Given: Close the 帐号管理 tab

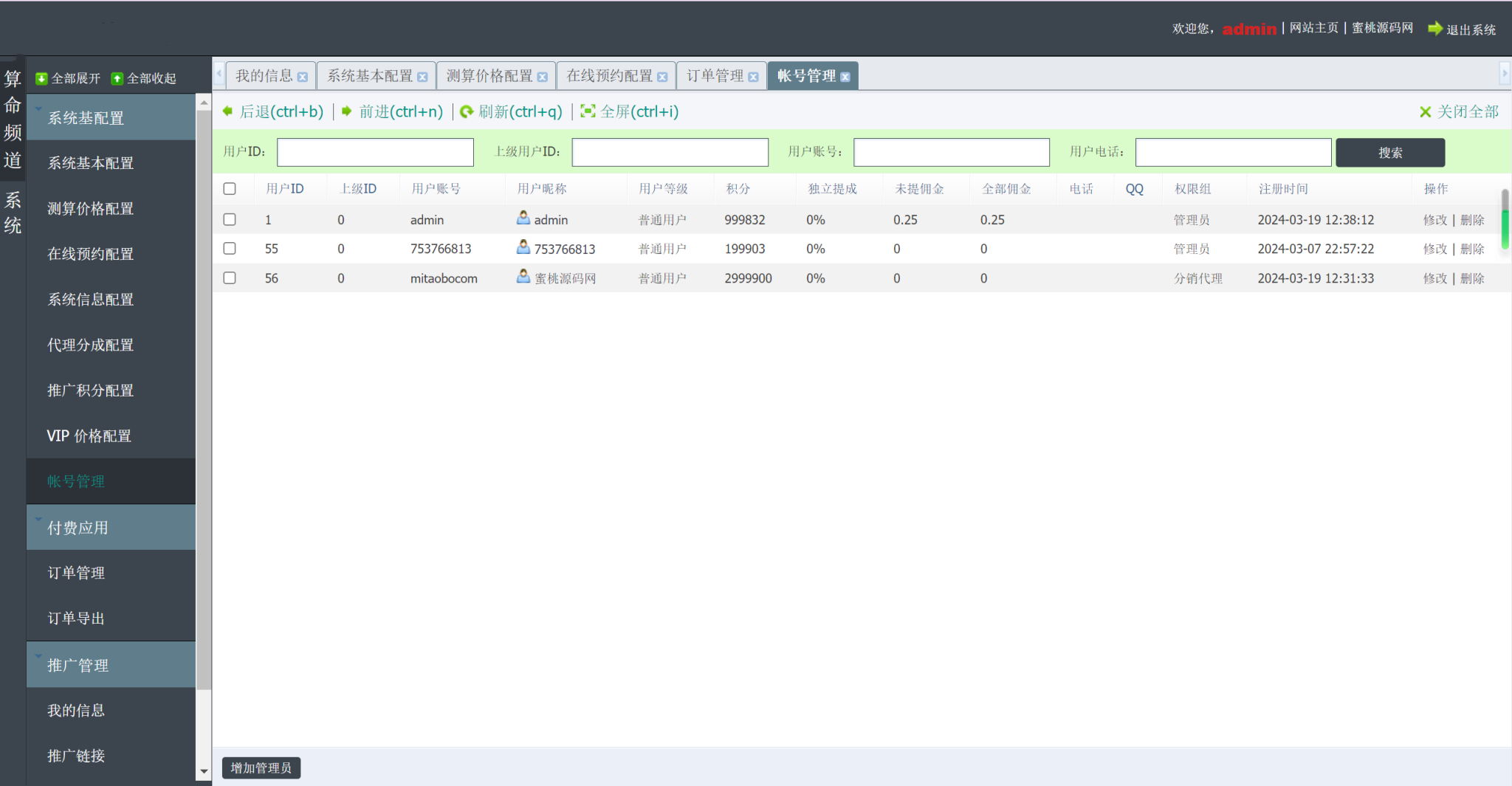Looking at the screenshot, I should pos(845,77).
